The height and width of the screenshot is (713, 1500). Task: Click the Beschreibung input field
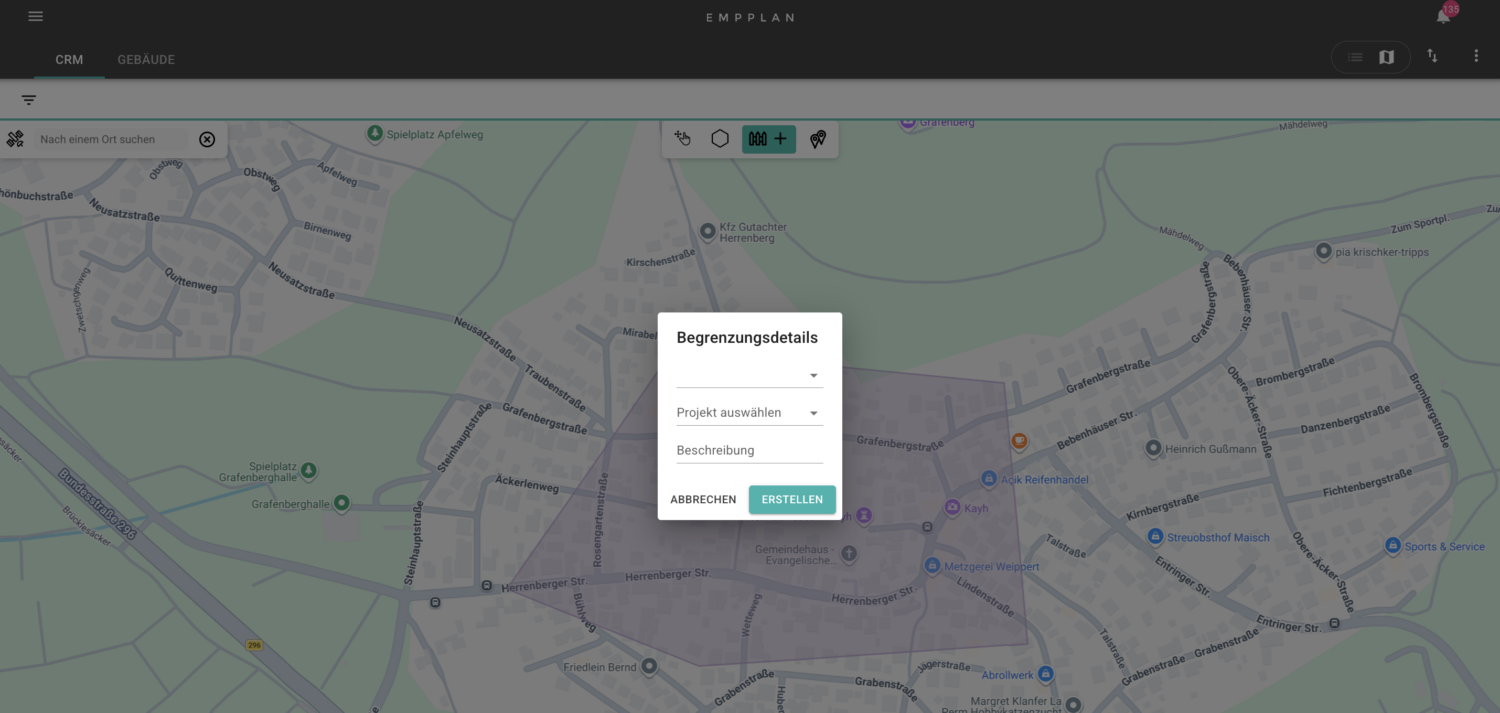[x=749, y=451]
